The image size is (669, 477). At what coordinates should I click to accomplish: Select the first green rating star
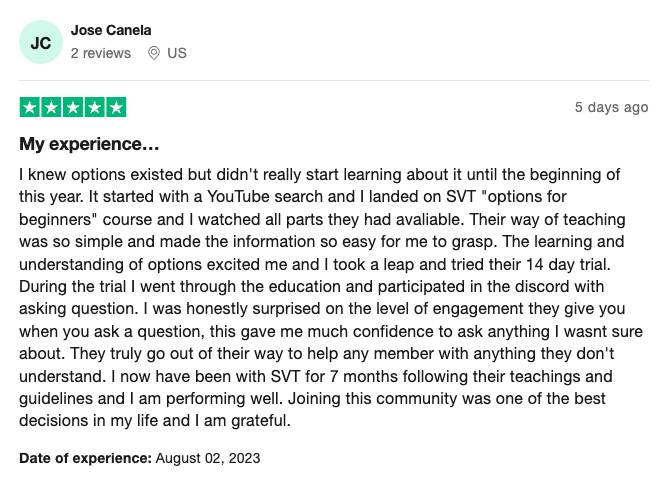(30, 107)
